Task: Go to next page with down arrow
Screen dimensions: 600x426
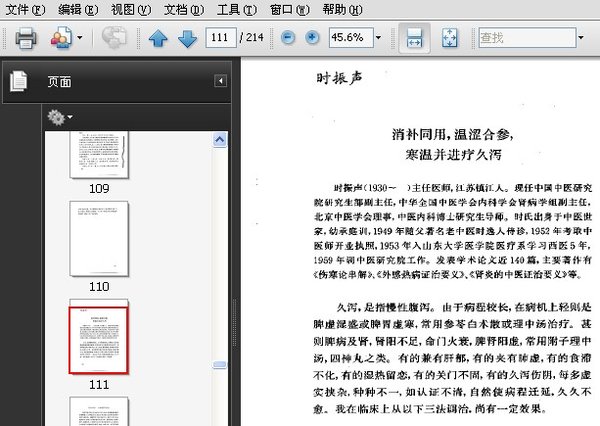Action: click(187, 38)
